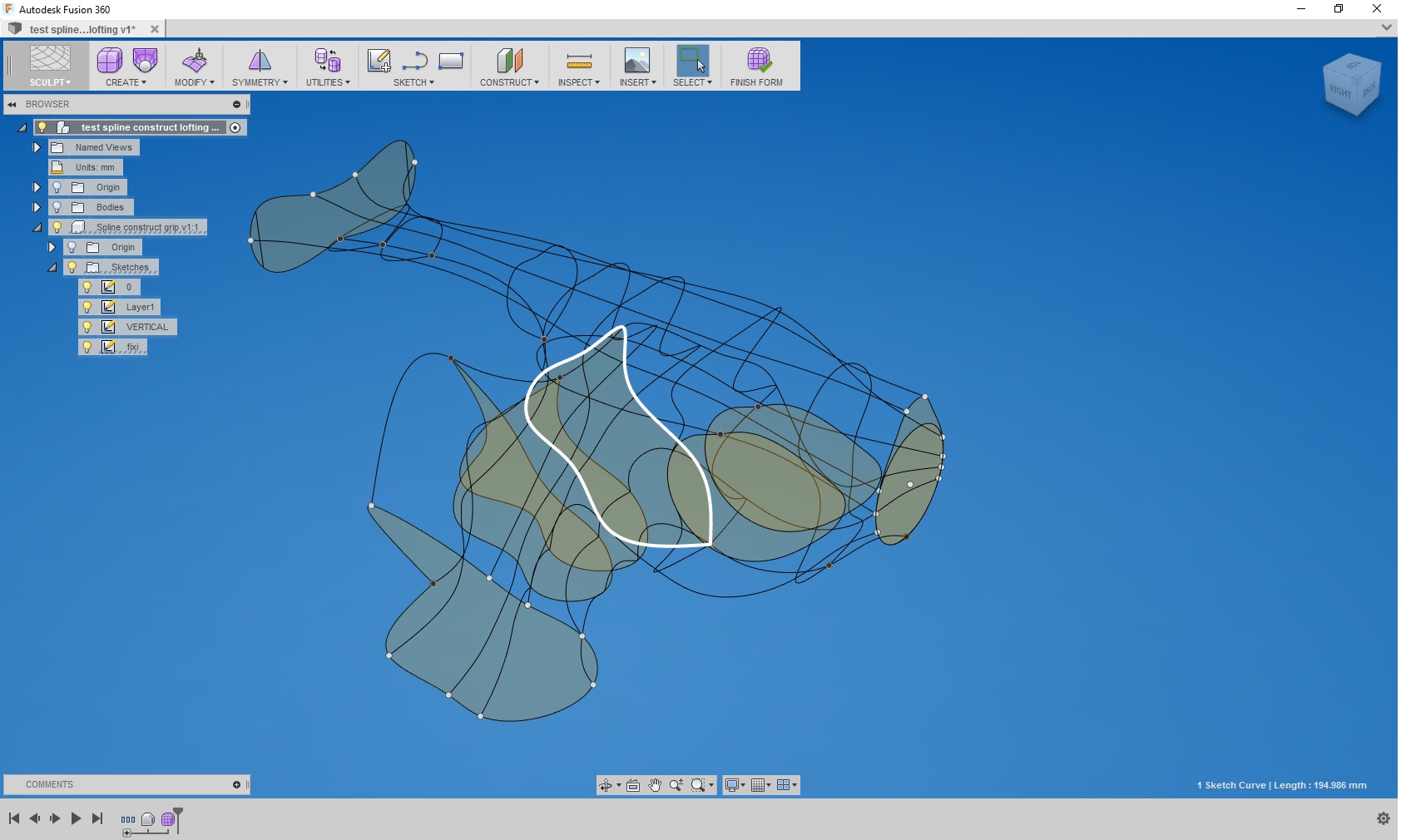This screenshot has width=1401, height=840.
Task: Jump to timeline beginning
Action: click(x=14, y=818)
